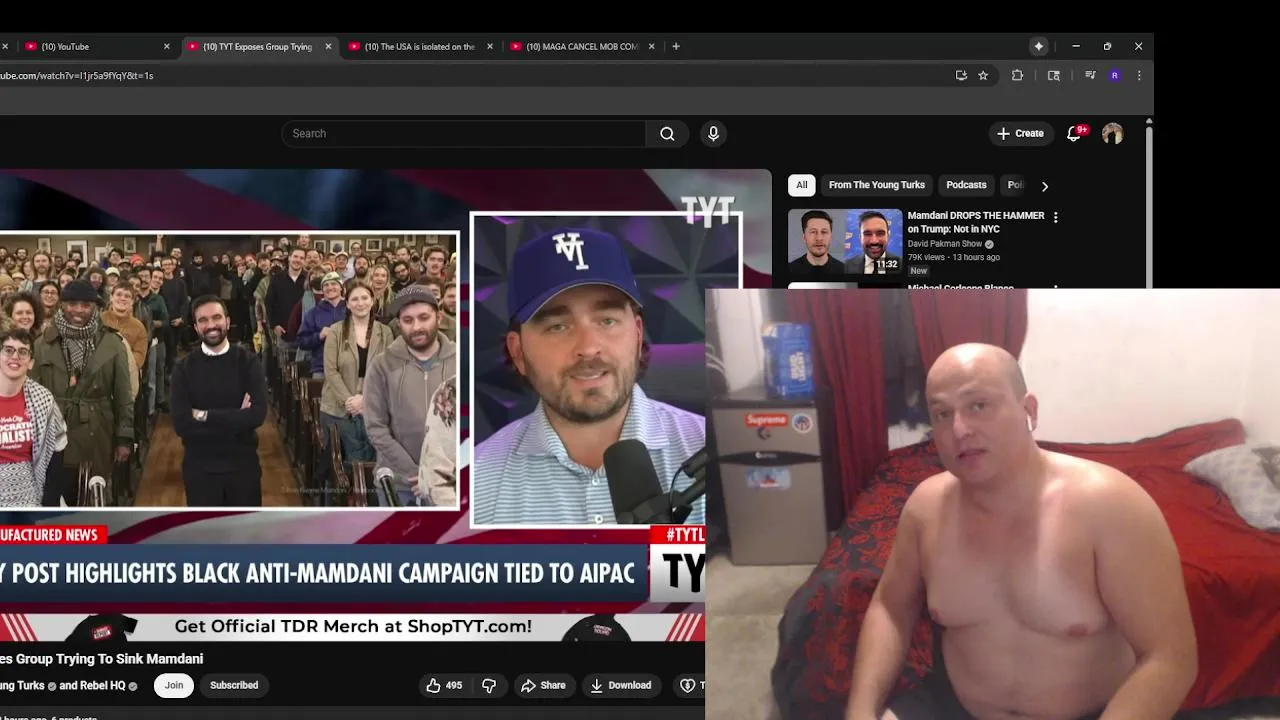1280x720 pixels.
Task: Open the tab search side panel icon
Action: pyautogui.click(x=1053, y=75)
